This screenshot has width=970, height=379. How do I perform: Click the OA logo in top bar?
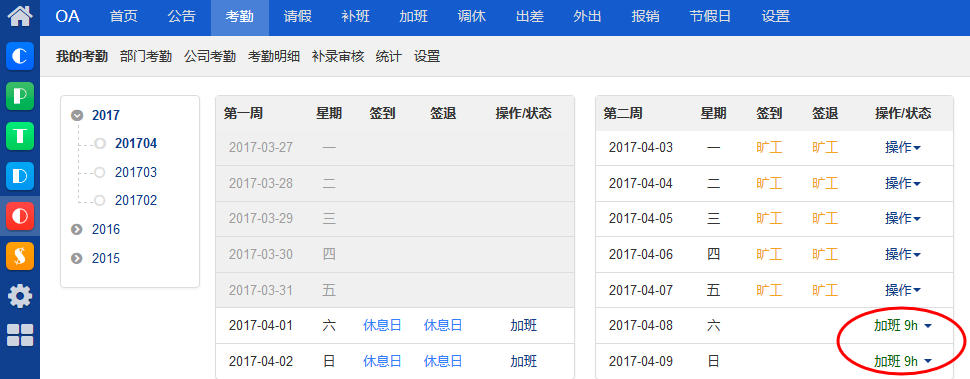67,17
